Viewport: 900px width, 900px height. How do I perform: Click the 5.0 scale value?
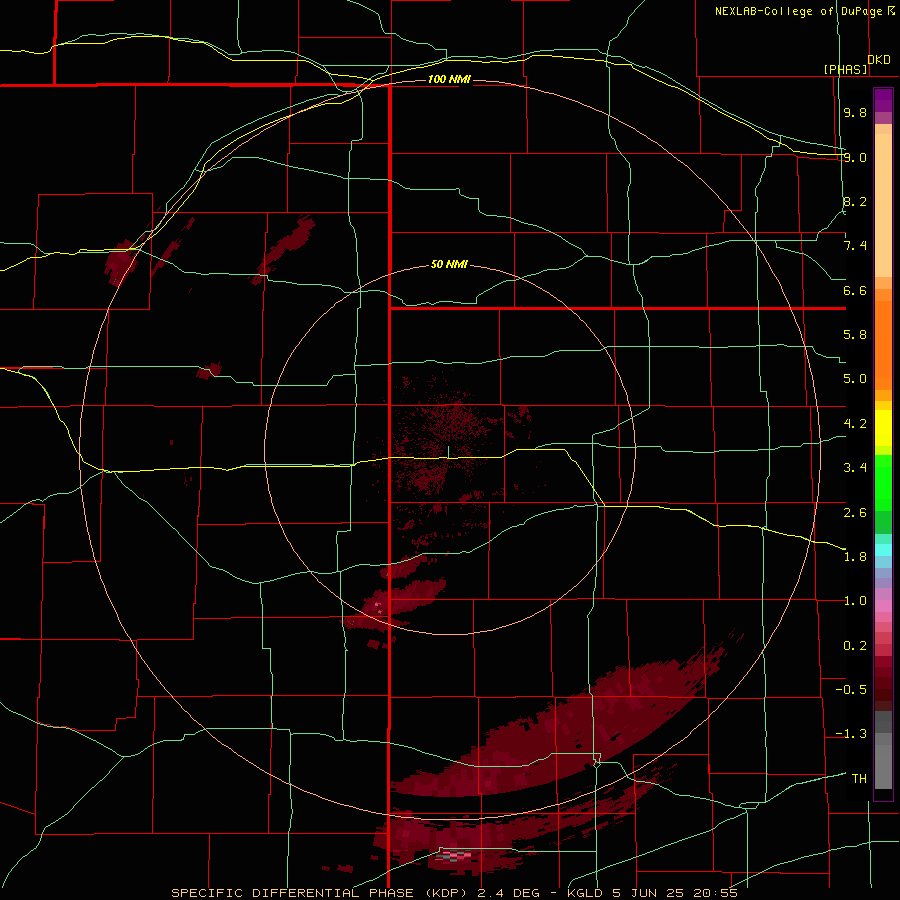pyautogui.click(x=855, y=379)
